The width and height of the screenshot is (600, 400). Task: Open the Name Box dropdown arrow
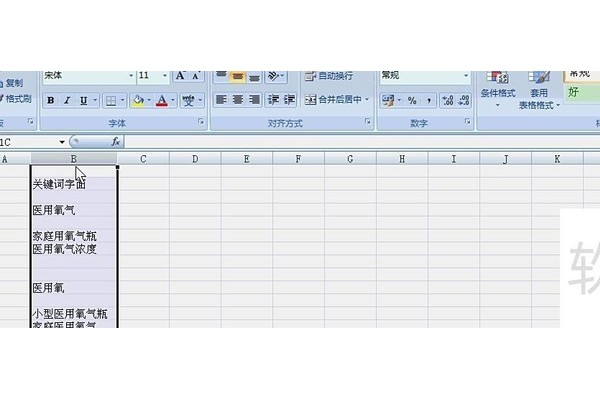62,142
